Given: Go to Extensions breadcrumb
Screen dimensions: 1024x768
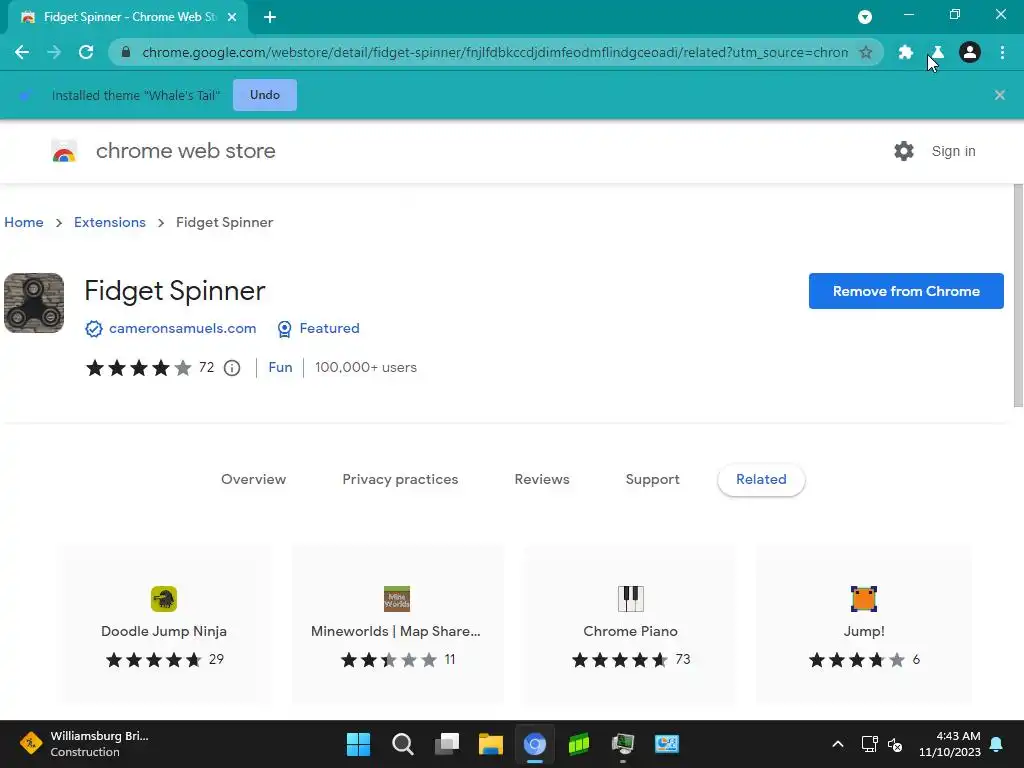Looking at the screenshot, I should click(x=110, y=222).
